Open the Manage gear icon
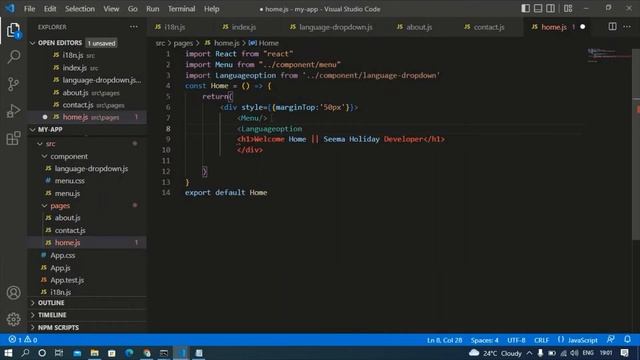This screenshot has width=640, height=360. pyautogui.click(x=13, y=319)
